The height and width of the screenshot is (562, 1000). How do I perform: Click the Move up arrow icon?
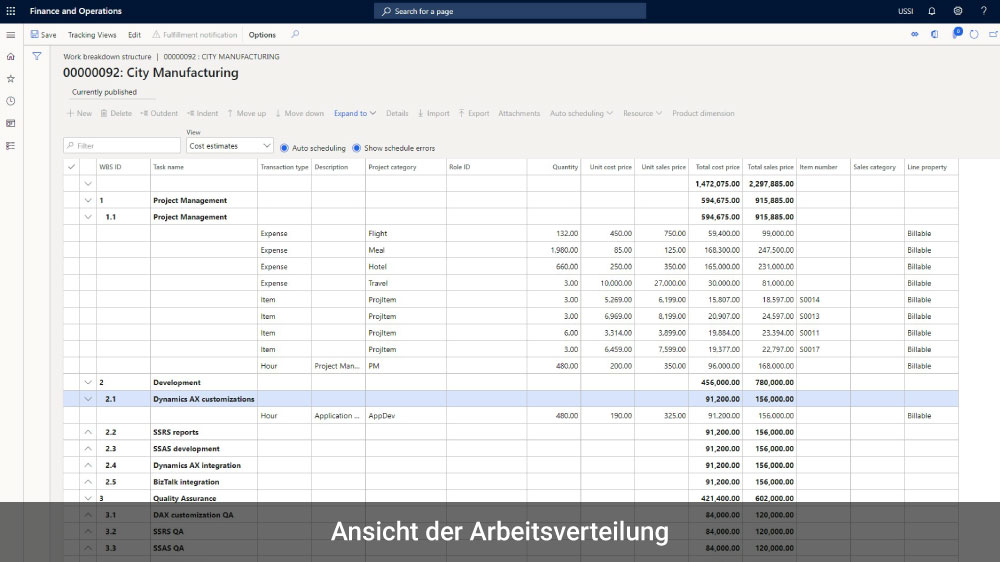coord(230,114)
